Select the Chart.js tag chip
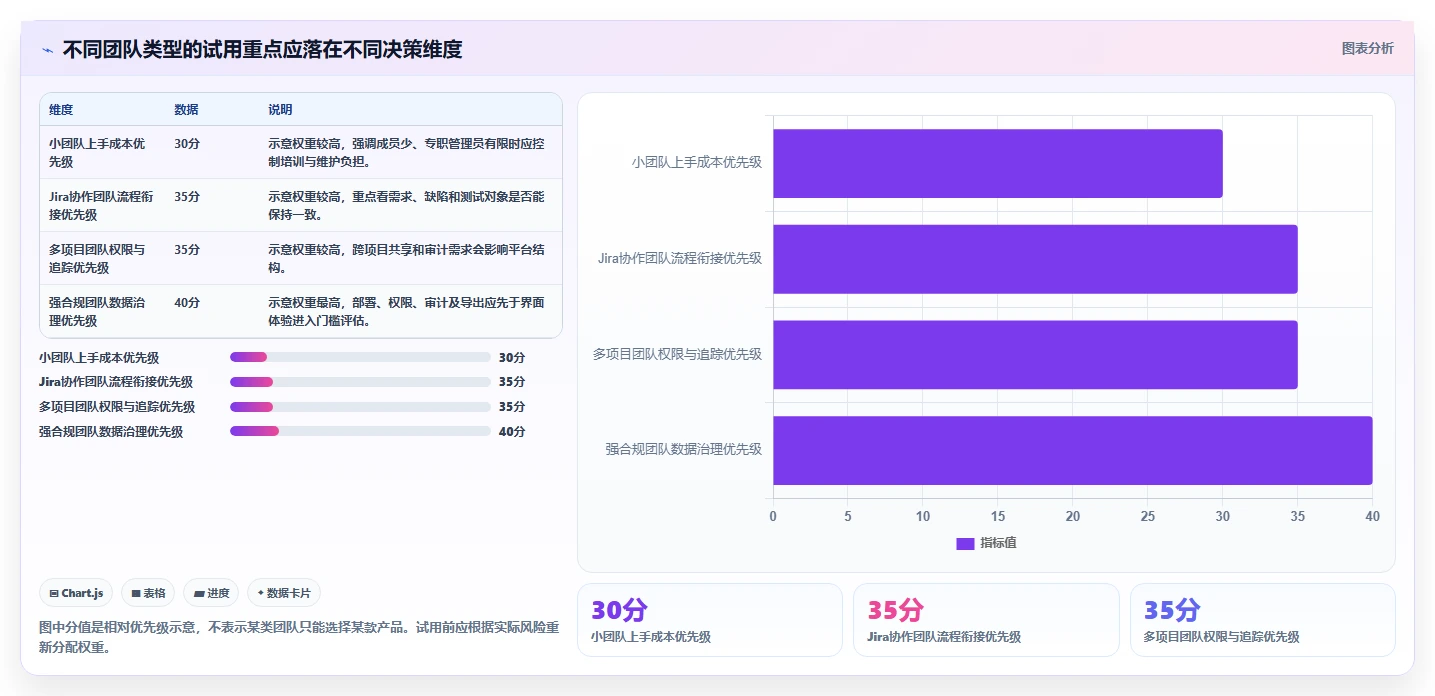Image resolution: width=1435 pixels, height=696 pixels. click(x=77, y=593)
